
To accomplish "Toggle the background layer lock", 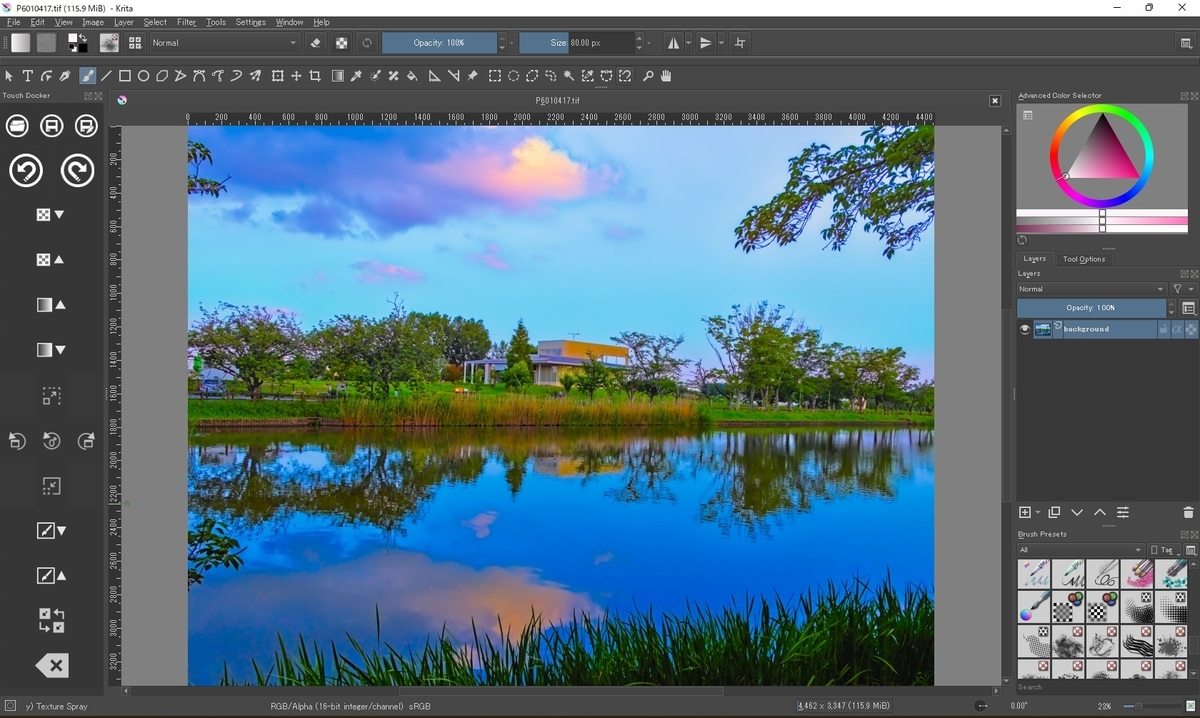I will pos(1164,329).
